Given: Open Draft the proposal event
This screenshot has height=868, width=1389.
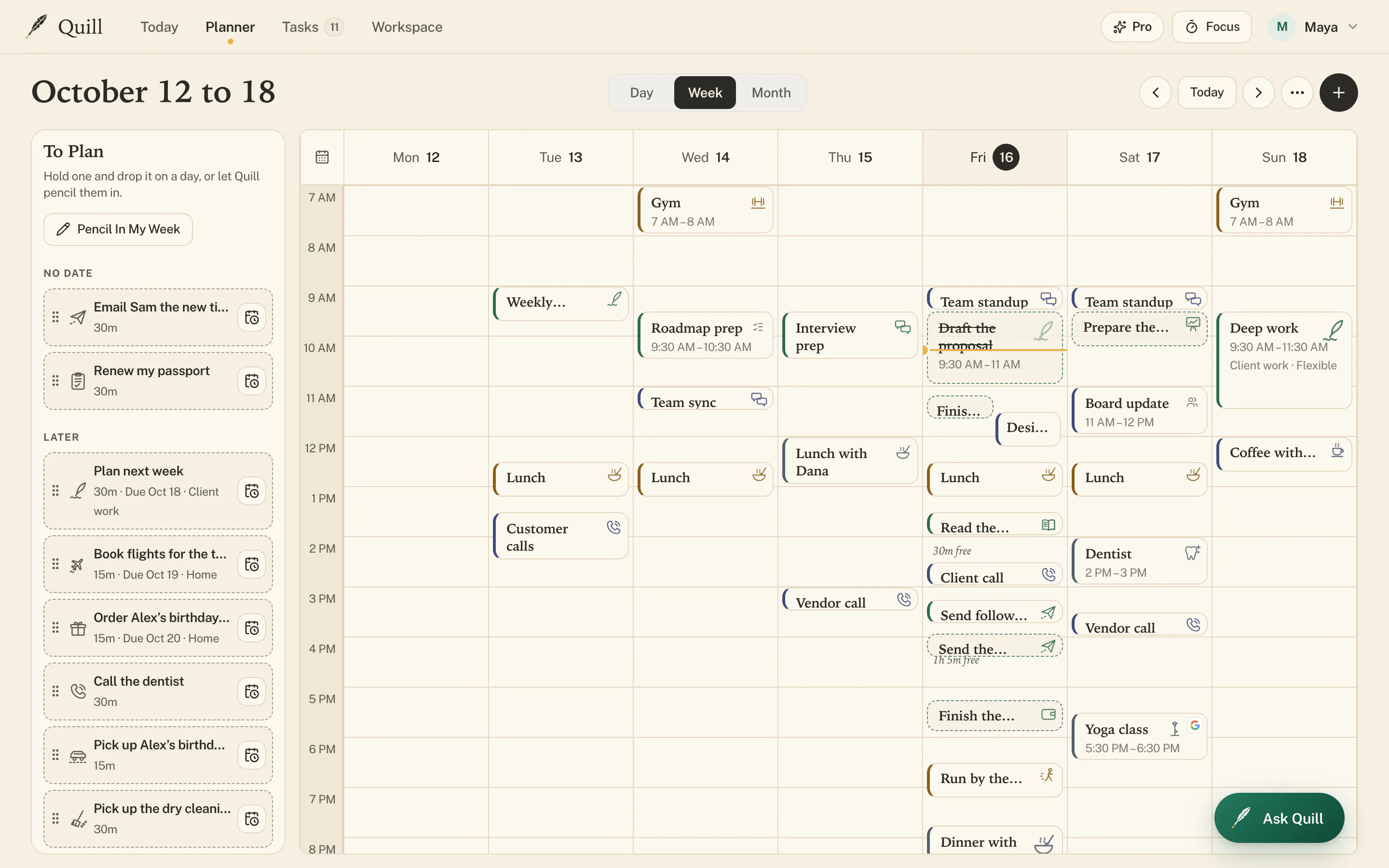Looking at the screenshot, I should point(994,348).
